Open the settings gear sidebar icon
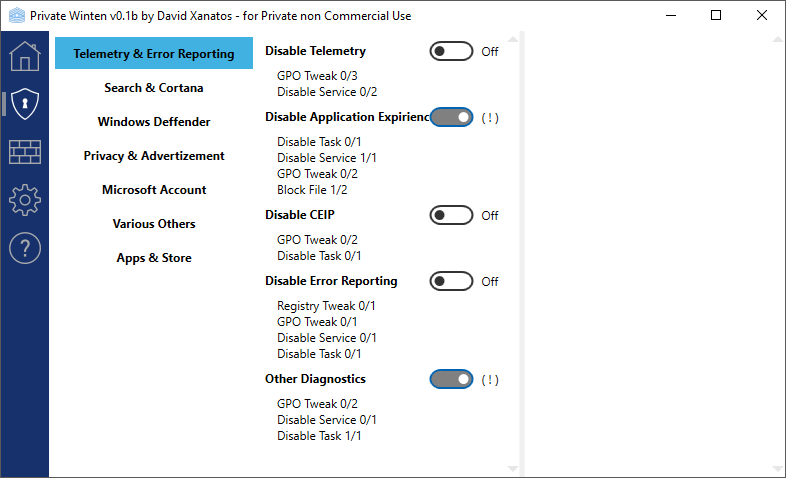Image resolution: width=786 pixels, height=478 pixels. click(24, 200)
